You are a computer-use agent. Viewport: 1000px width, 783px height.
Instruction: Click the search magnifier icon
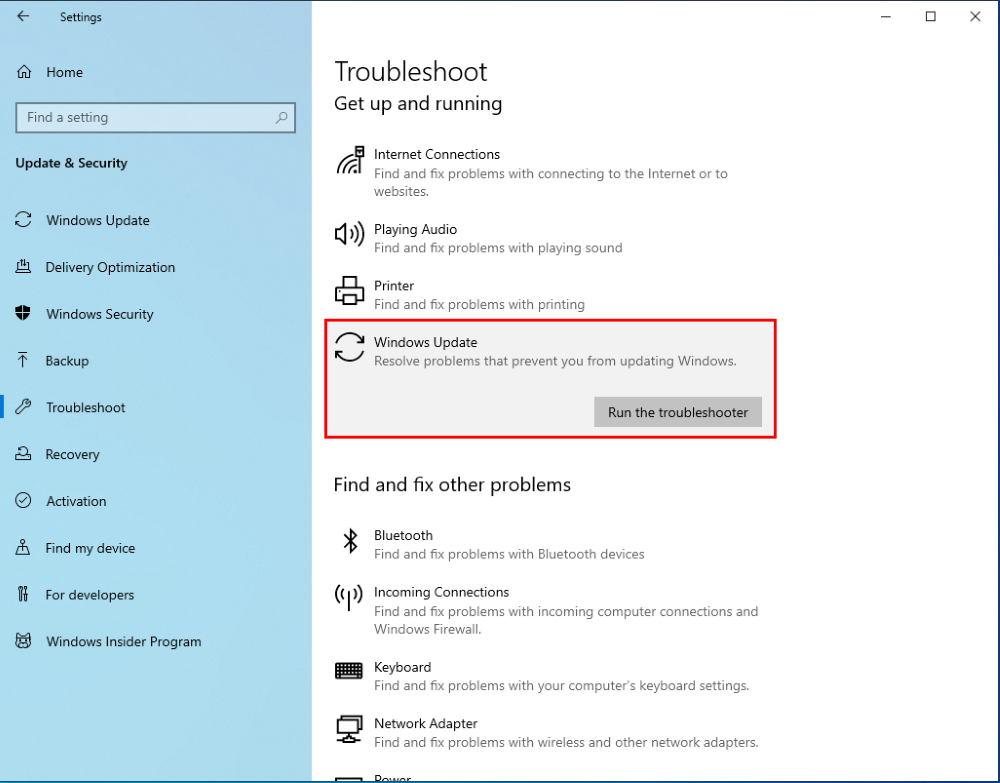pyautogui.click(x=282, y=118)
